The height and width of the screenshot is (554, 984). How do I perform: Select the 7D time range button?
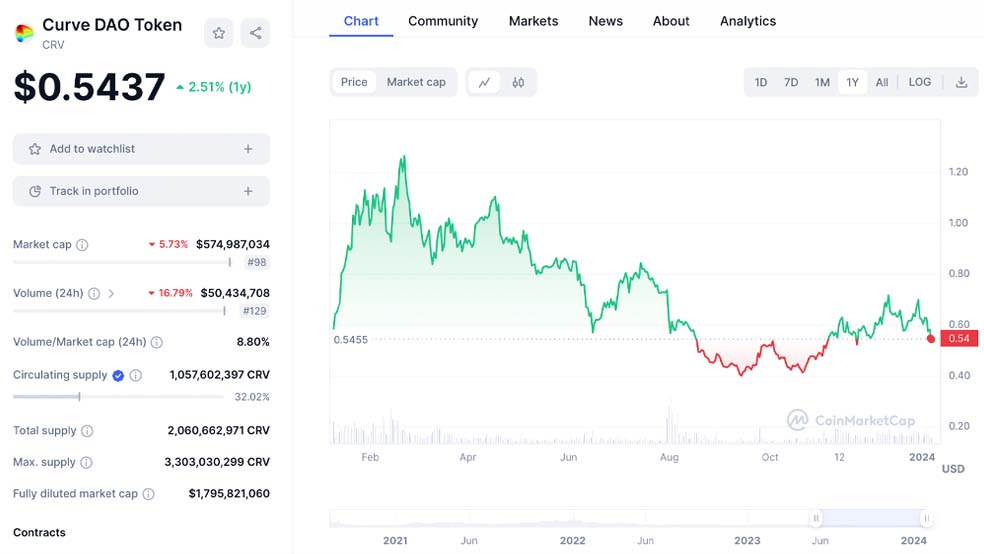point(791,82)
